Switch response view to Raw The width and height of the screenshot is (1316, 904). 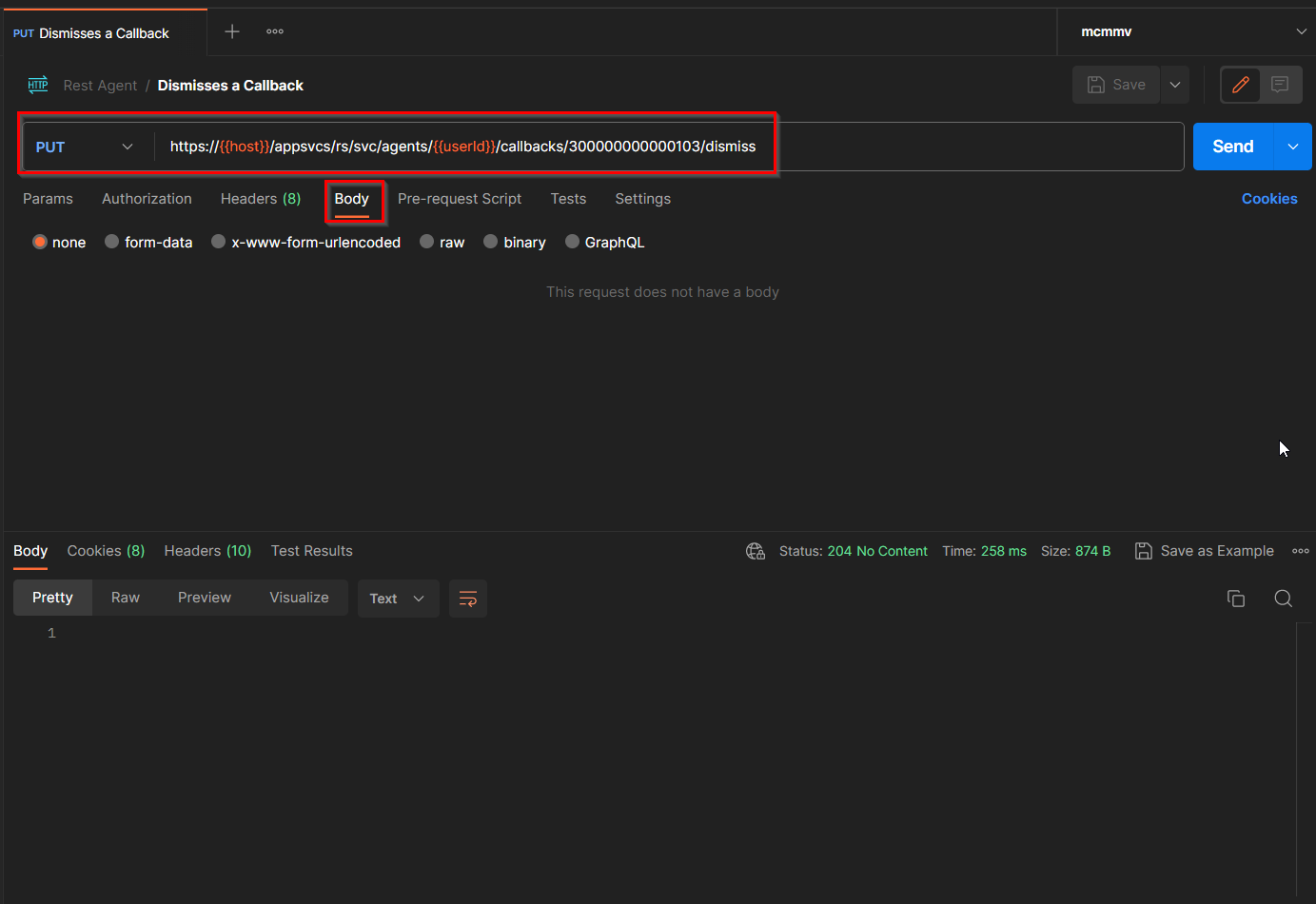point(126,598)
